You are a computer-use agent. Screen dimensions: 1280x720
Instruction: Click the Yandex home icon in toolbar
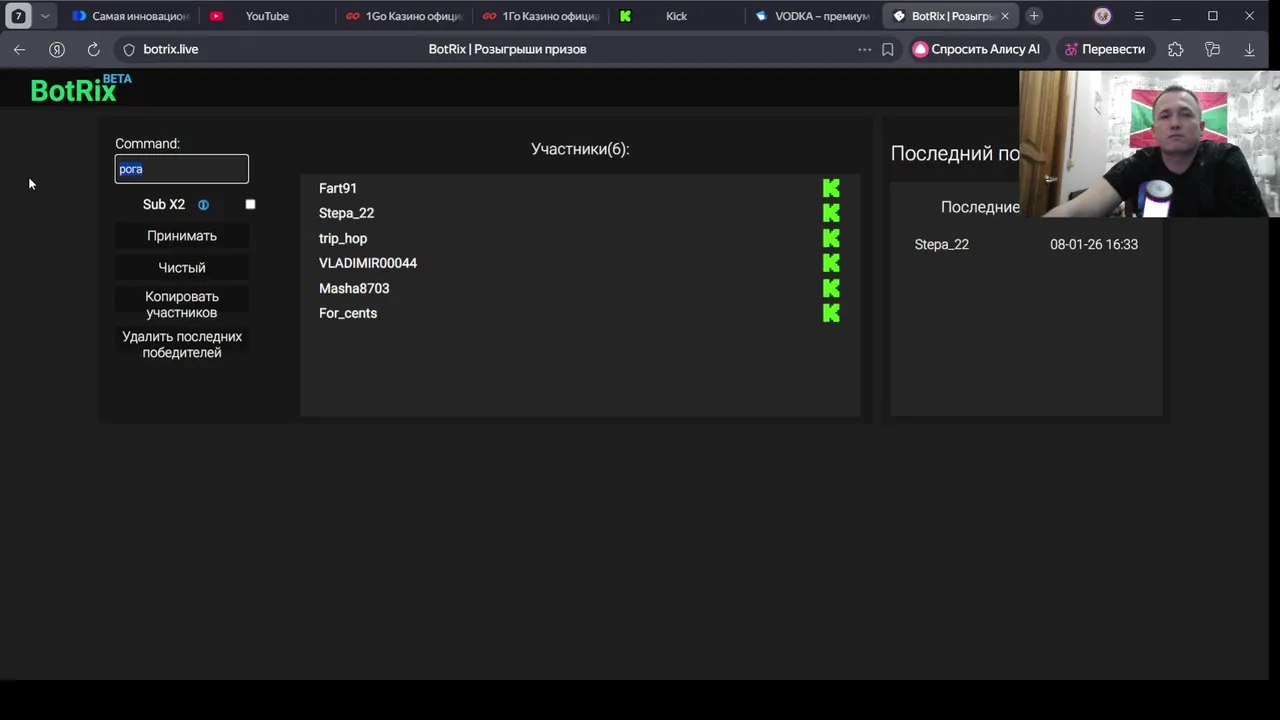coord(57,49)
